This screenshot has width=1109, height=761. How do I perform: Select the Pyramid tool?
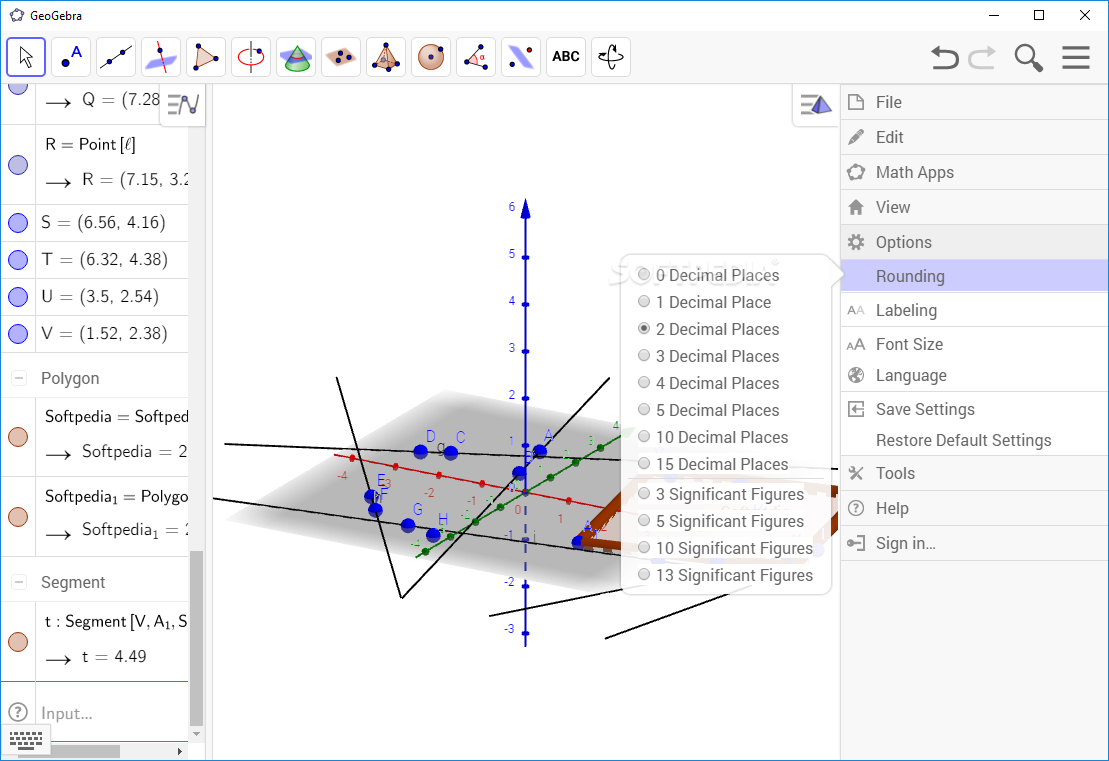click(x=386, y=57)
